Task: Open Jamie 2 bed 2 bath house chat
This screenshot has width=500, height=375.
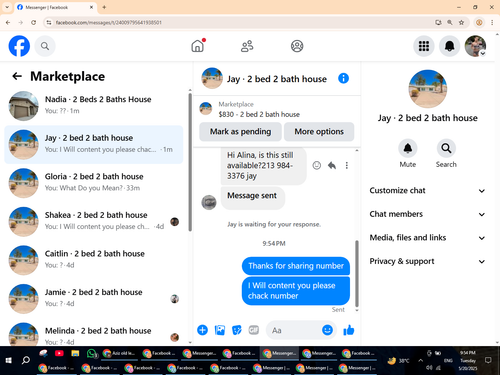Action: 94,299
